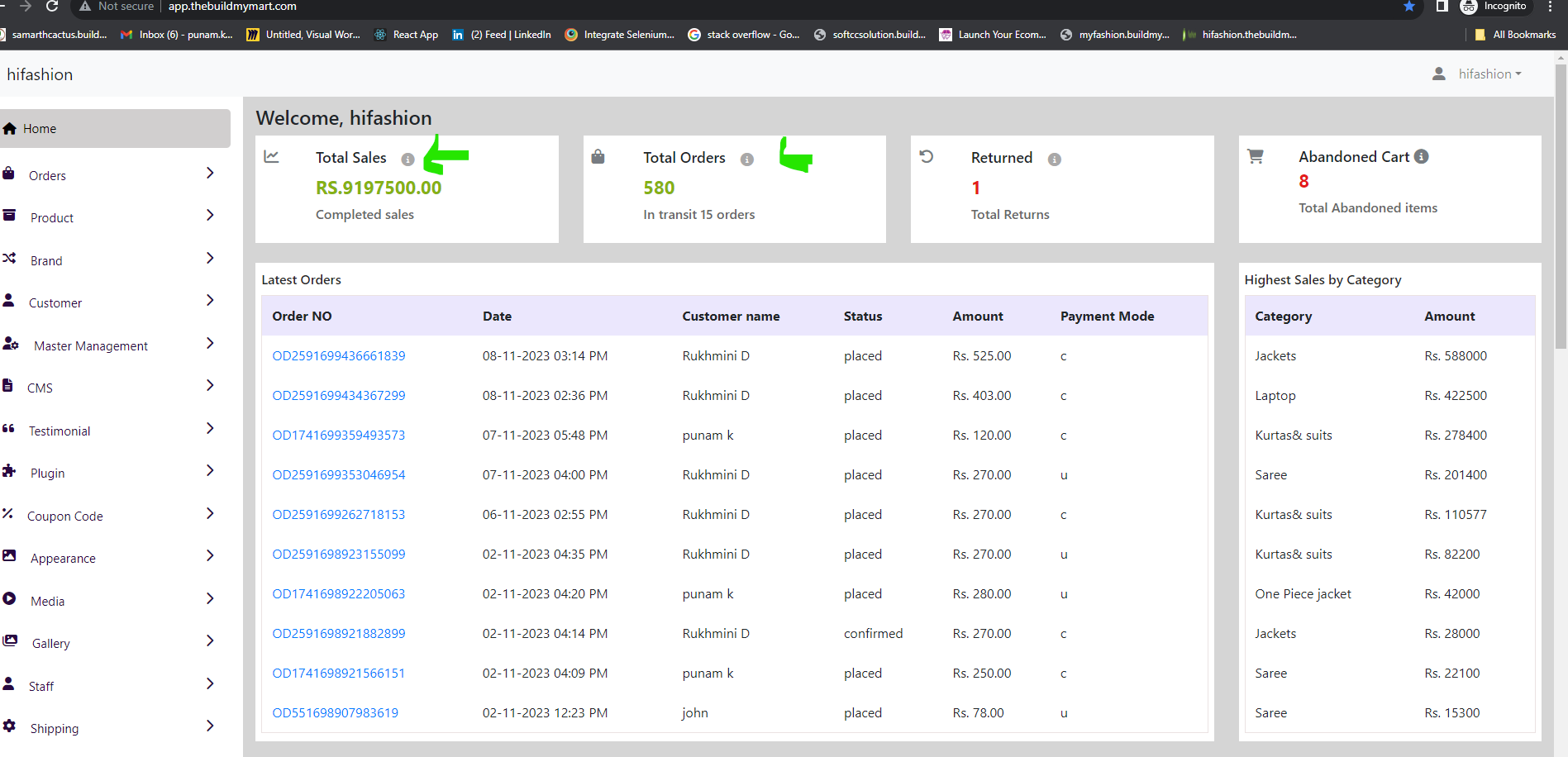
Task: Click the Media play-circle icon in sidebar
Action: [9, 598]
